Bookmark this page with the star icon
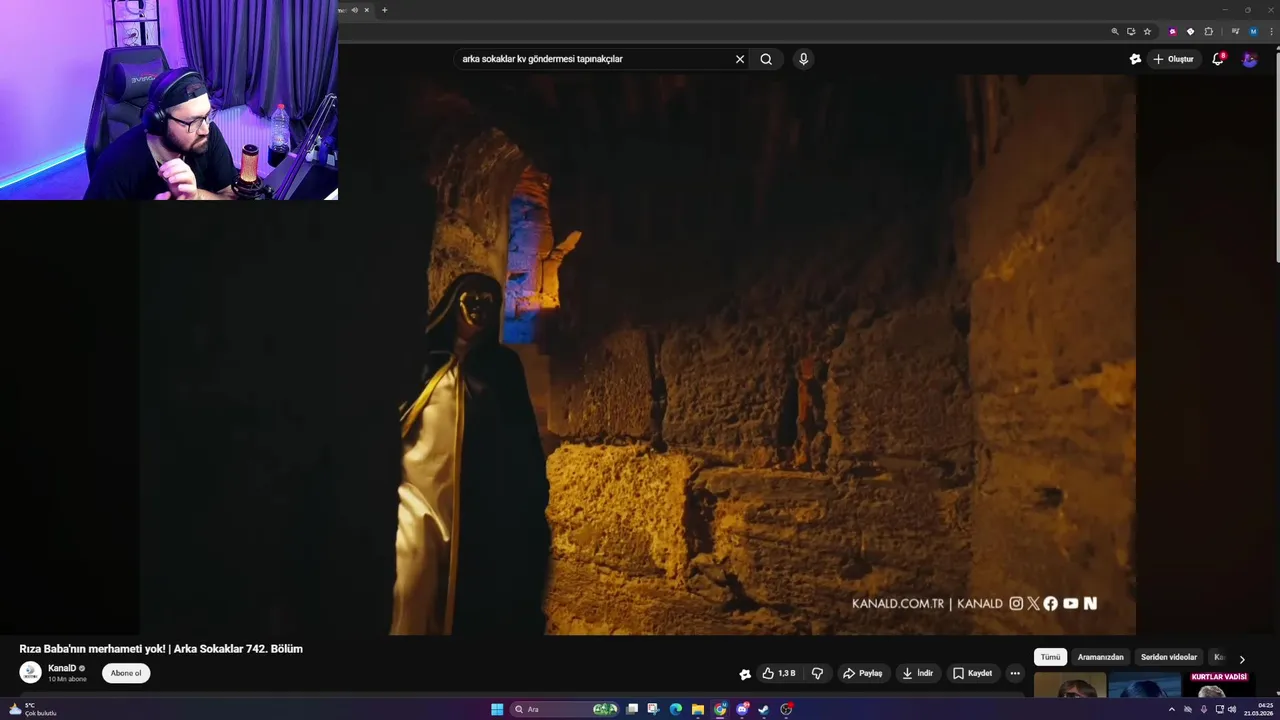 (x=1147, y=31)
